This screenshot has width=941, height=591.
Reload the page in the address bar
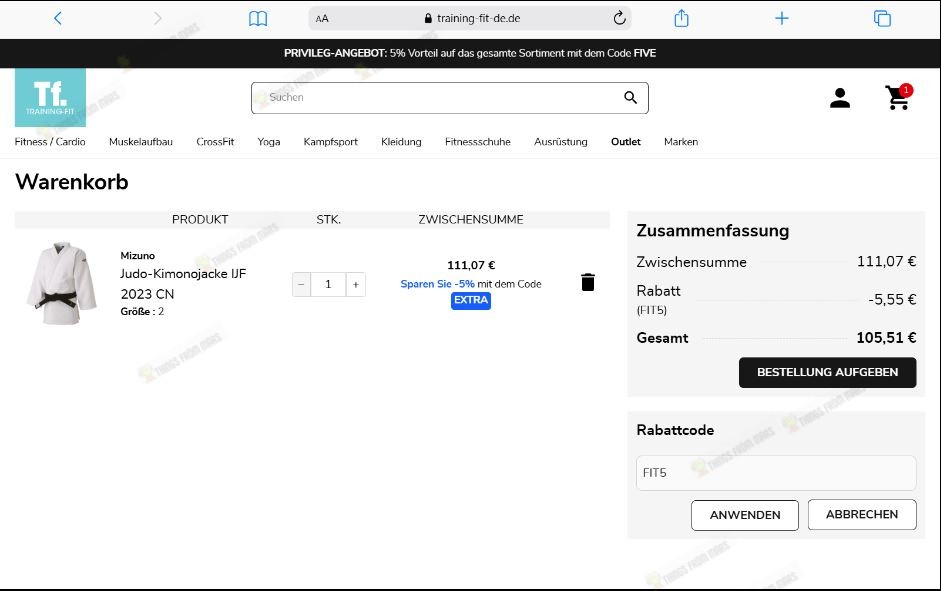tap(619, 18)
